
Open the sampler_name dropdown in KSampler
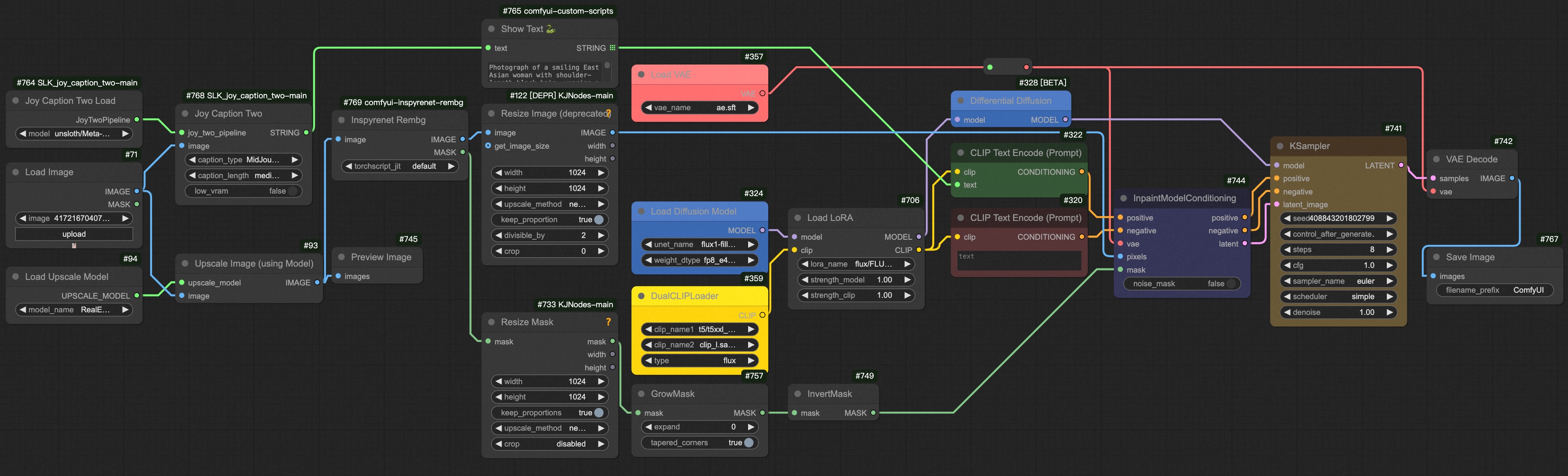click(1338, 281)
